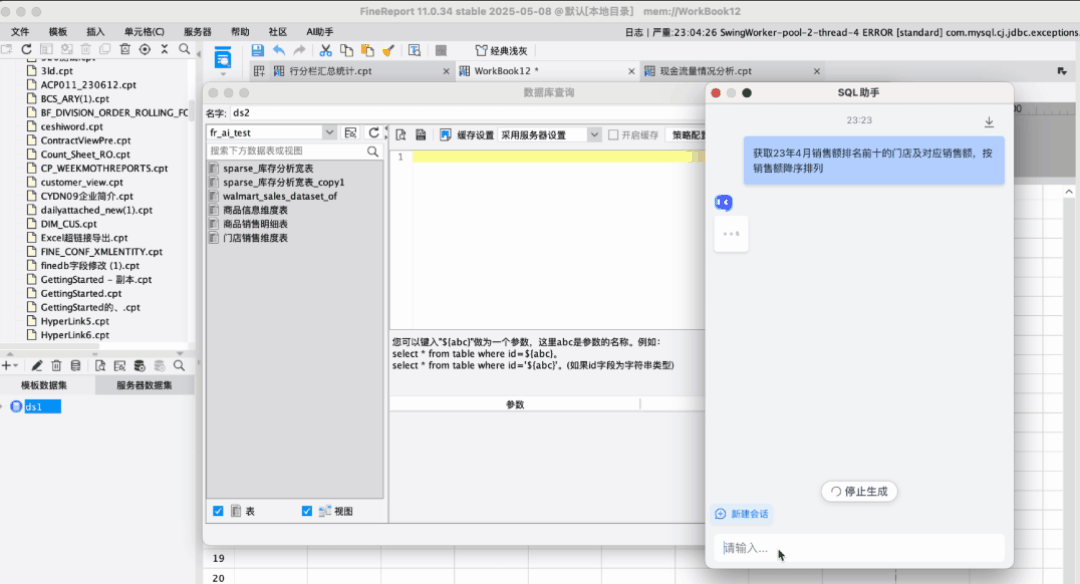Open the 单元格(C) menu

point(144,32)
